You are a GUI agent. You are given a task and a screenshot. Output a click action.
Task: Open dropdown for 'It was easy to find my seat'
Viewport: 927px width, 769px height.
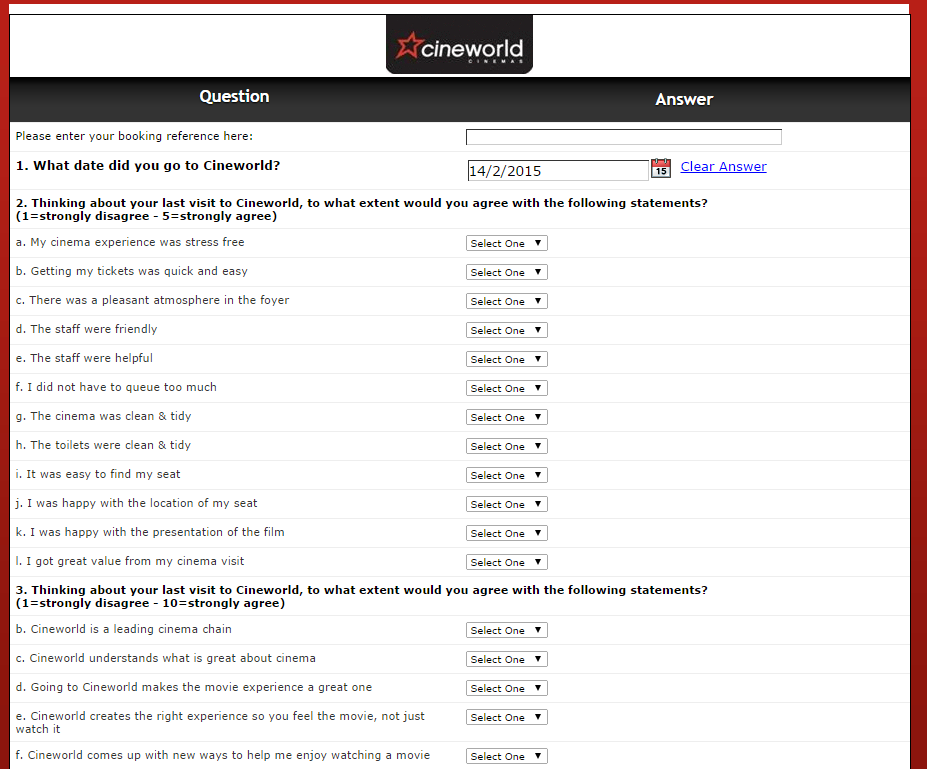pyautogui.click(x=507, y=475)
